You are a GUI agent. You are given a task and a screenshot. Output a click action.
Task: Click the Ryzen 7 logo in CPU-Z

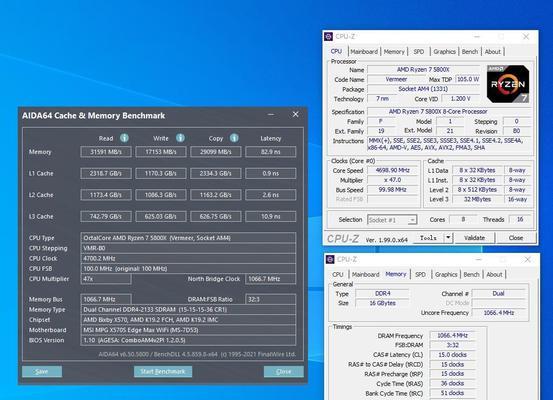(508, 84)
